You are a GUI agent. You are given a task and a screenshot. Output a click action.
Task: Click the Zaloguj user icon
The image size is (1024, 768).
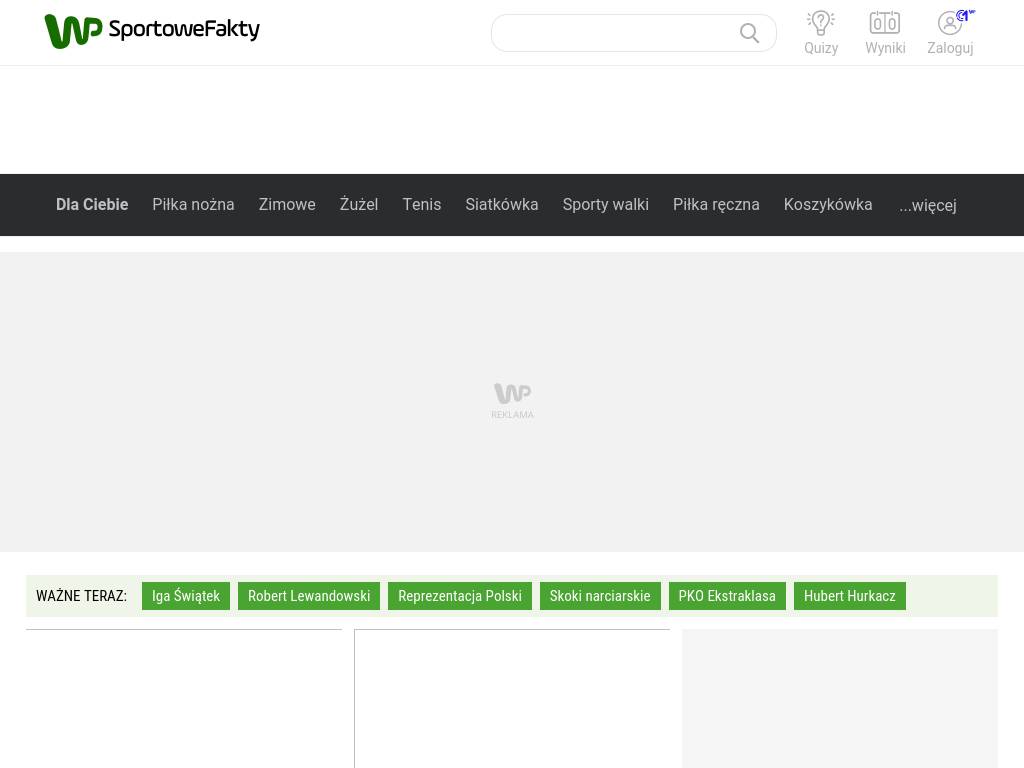tap(950, 24)
